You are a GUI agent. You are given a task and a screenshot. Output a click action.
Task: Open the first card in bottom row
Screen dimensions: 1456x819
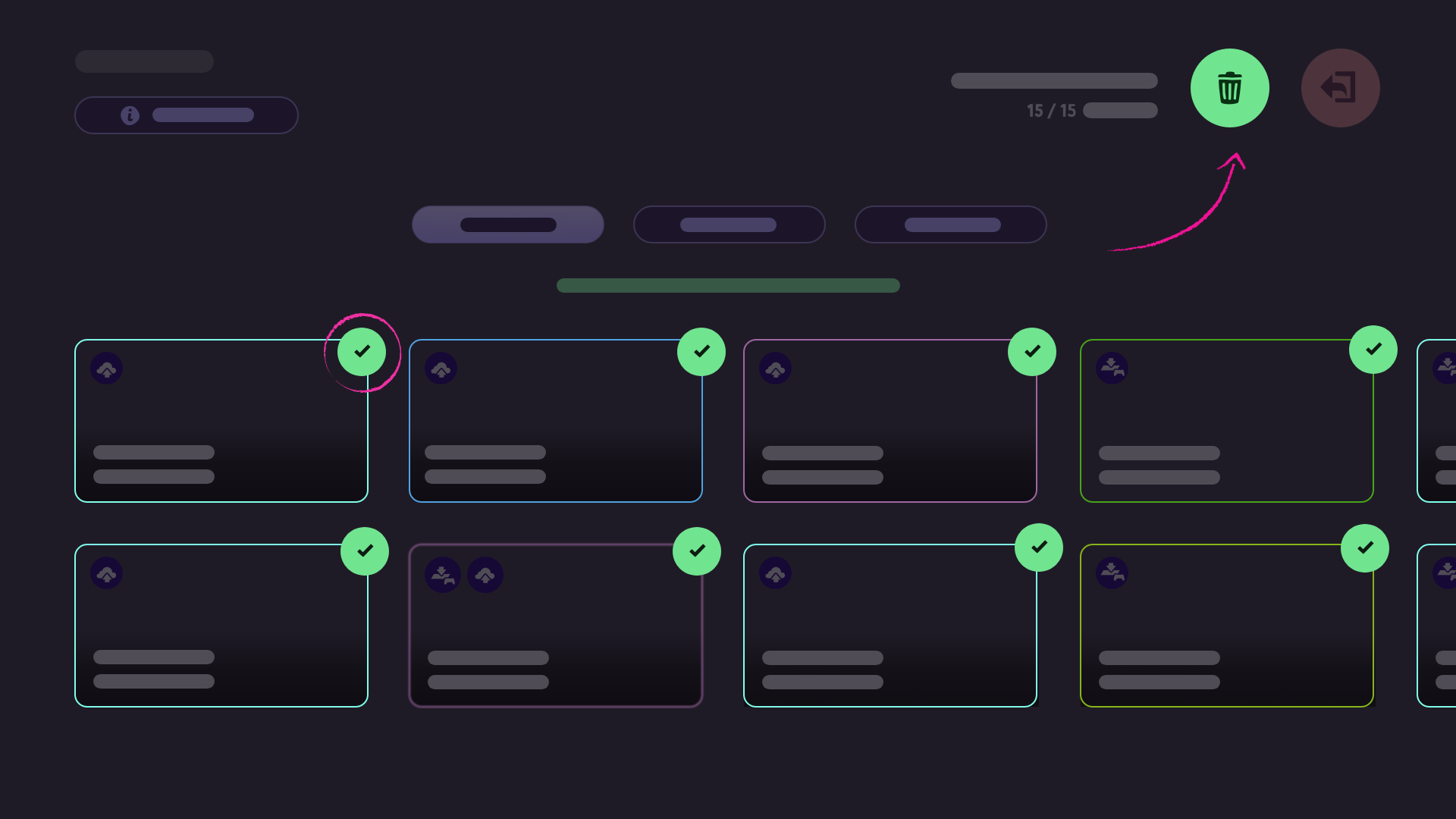pyautogui.click(x=221, y=626)
